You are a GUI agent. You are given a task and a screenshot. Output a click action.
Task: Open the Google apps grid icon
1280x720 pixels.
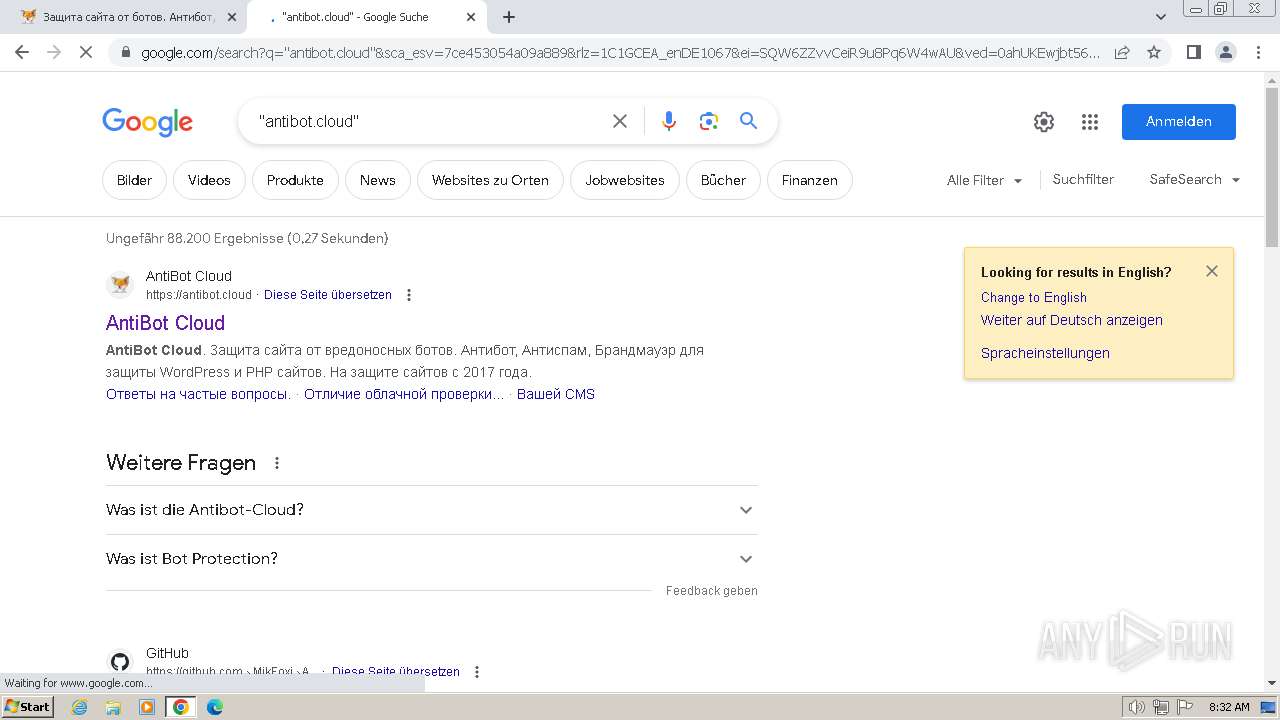click(x=1090, y=122)
